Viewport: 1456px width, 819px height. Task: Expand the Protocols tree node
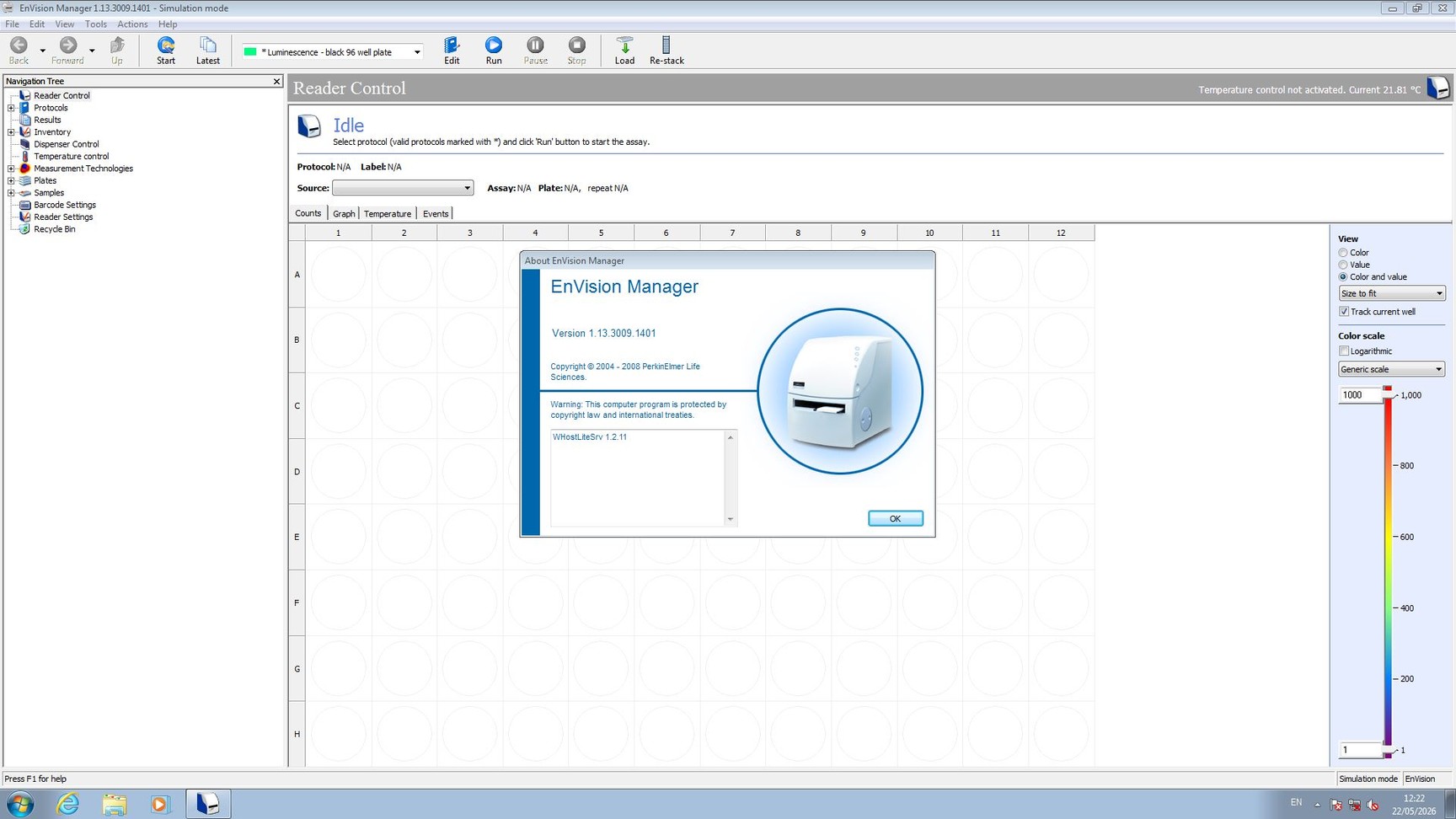(11, 108)
